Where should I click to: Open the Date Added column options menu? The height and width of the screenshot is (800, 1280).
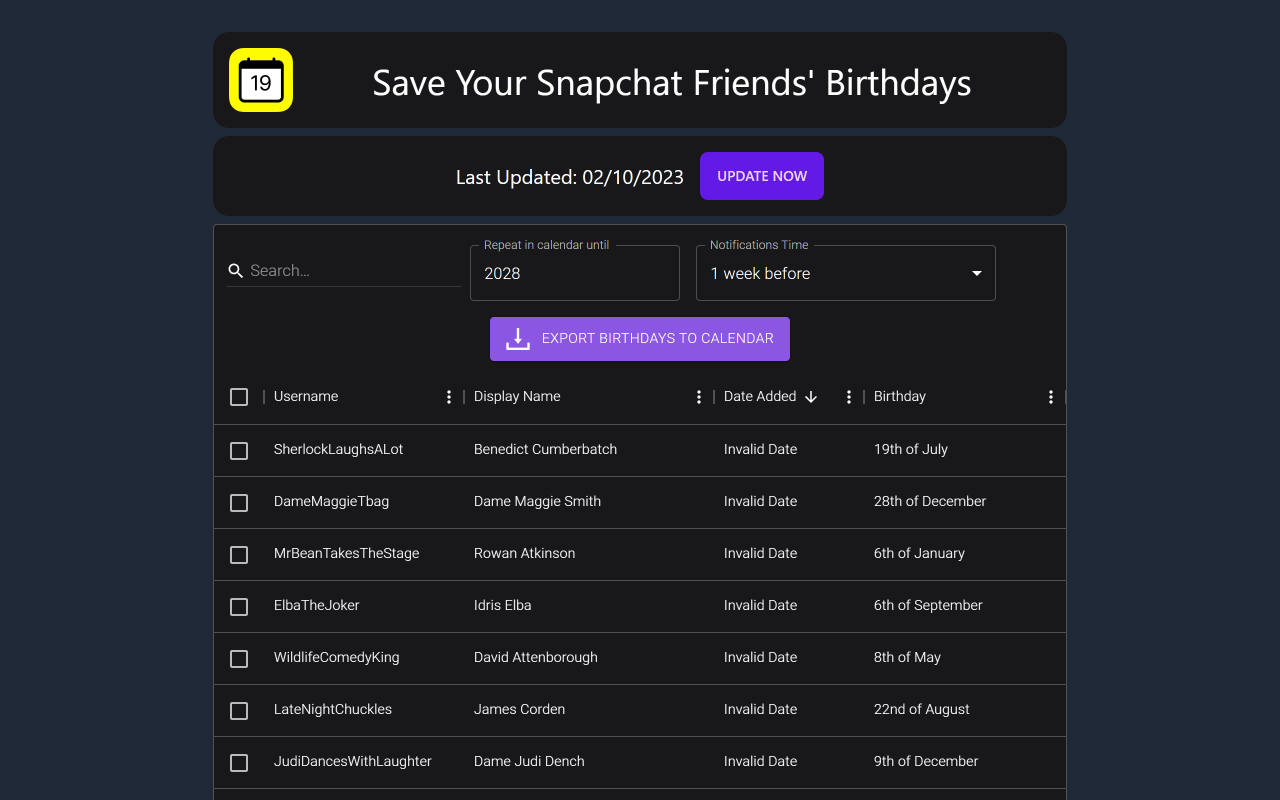pyautogui.click(x=848, y=396)
